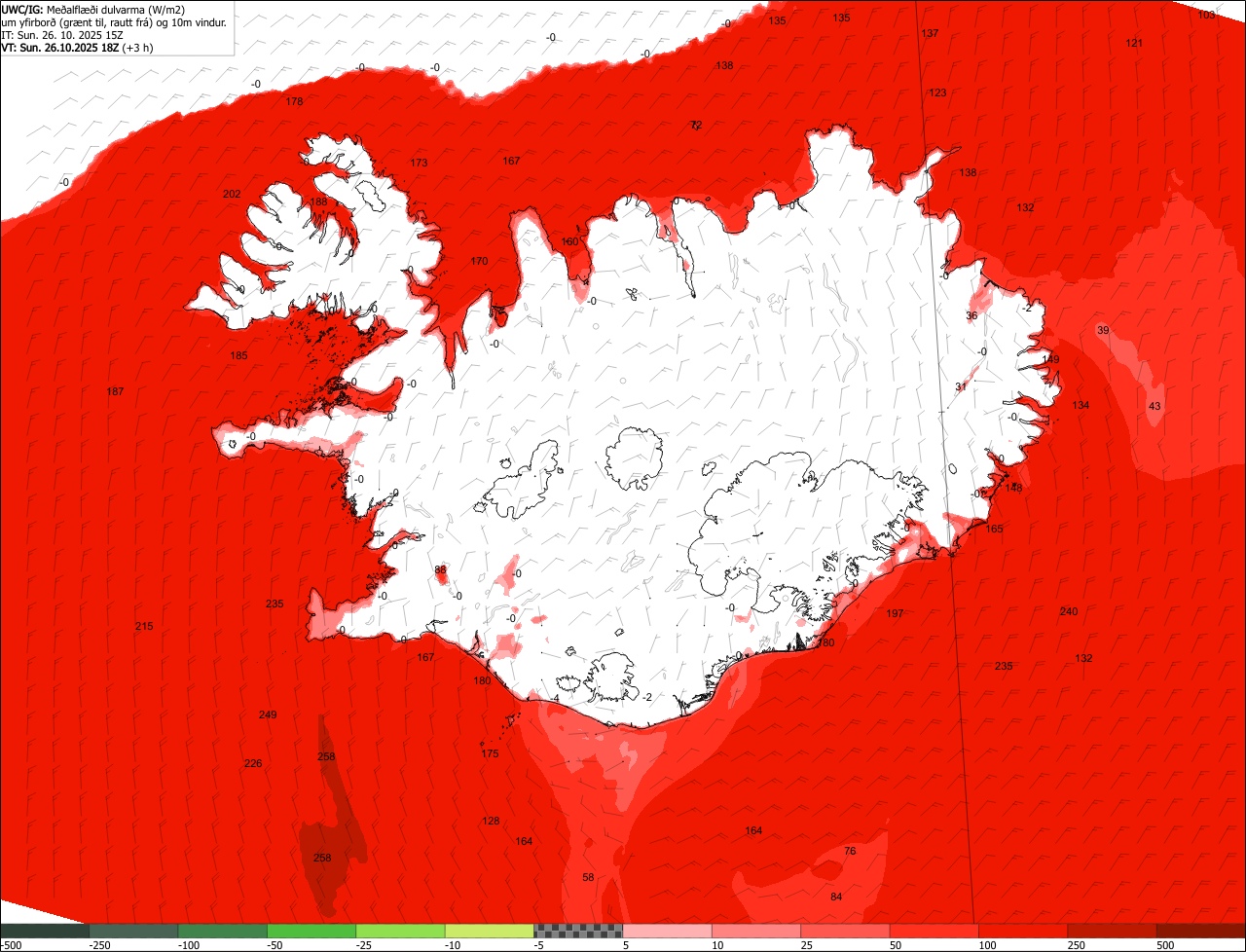Click the 50 to 100 red legend swatch
Image resolution: width=1246 pixels, height=952 pixels.
934,931
